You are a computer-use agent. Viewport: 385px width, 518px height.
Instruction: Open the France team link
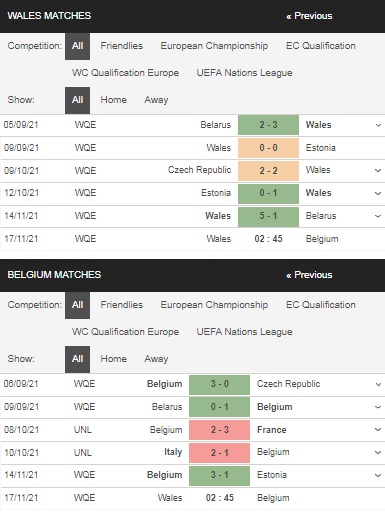pyautogui.click(x=272, y=430)
